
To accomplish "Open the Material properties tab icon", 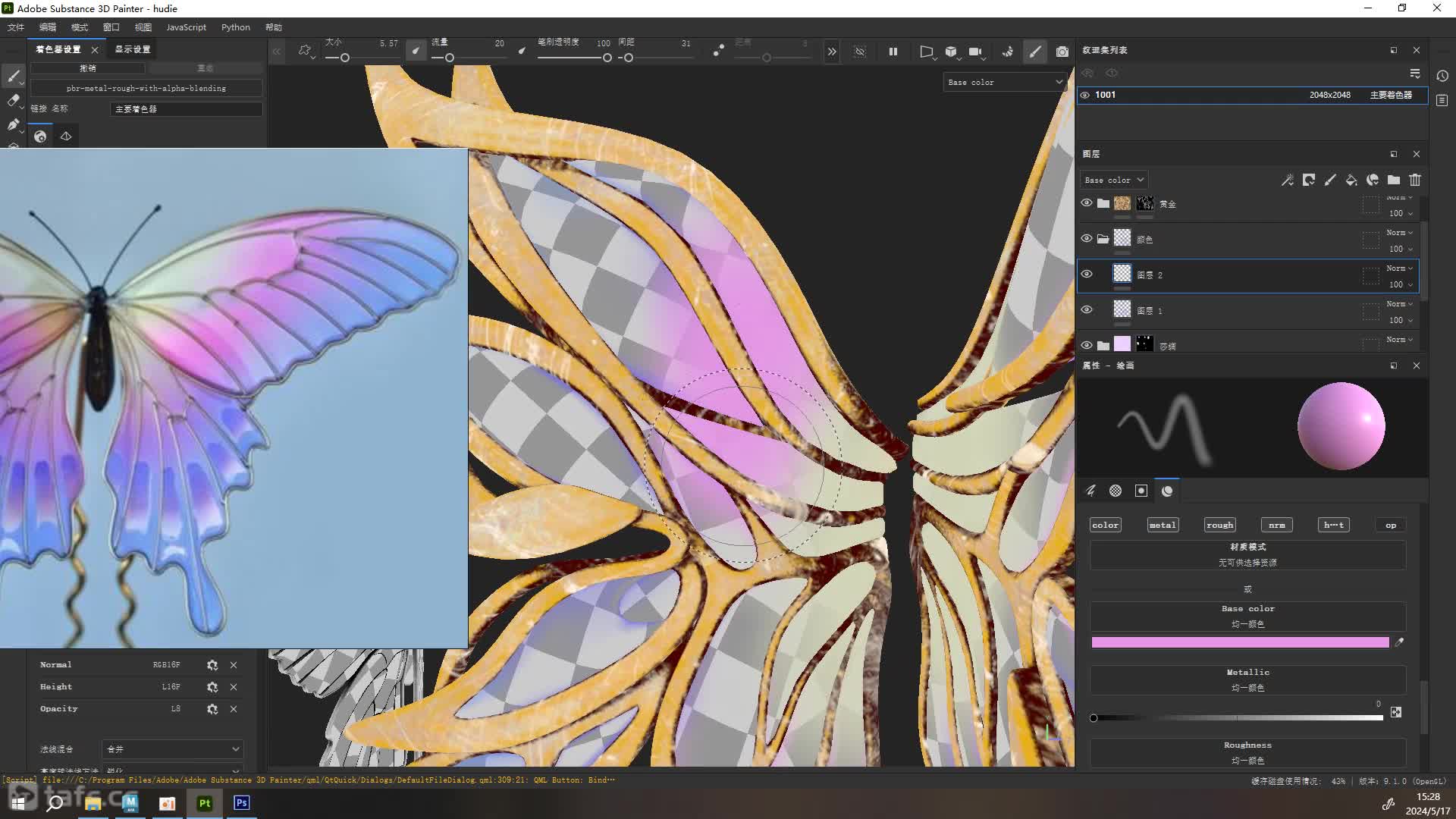I will [x=1167, y=491].
